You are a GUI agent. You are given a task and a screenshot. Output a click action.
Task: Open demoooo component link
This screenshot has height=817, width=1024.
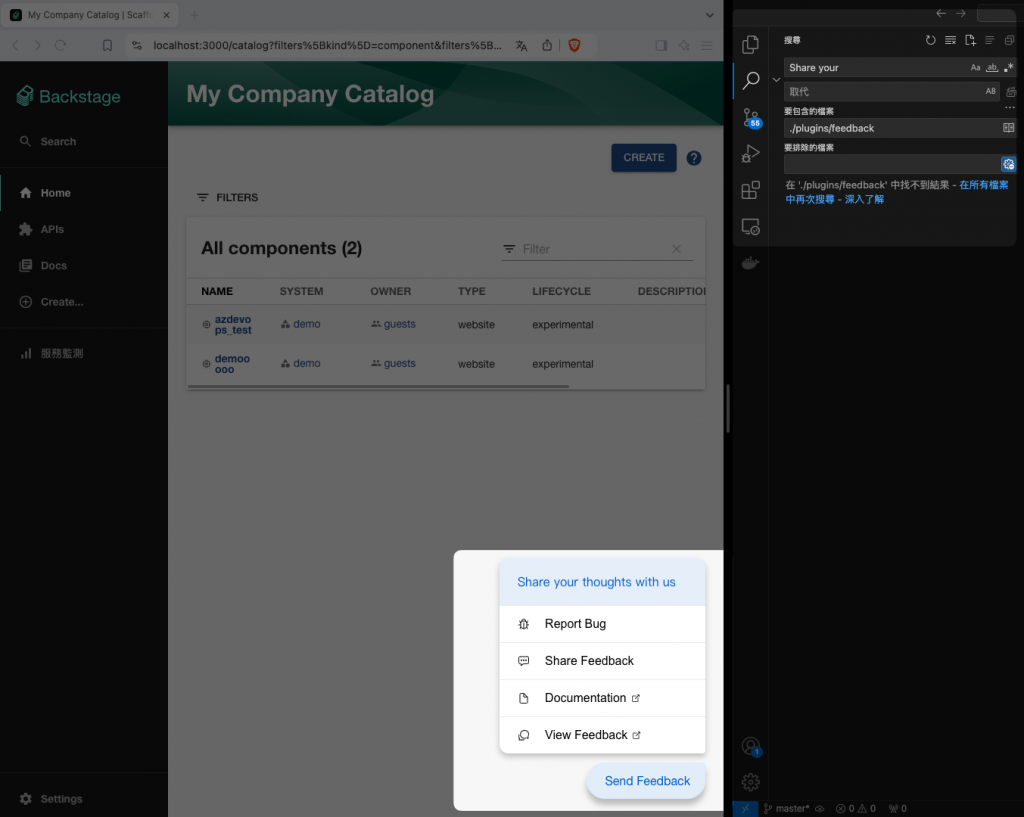click(232, 364)
